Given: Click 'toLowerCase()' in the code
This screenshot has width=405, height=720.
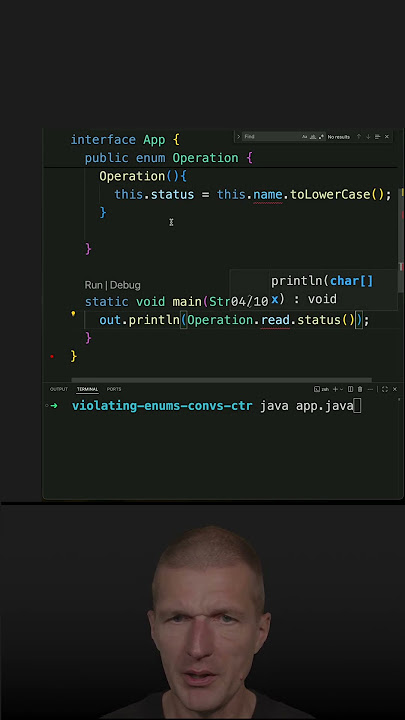Looking at the screenshot, I should point(337,195).
